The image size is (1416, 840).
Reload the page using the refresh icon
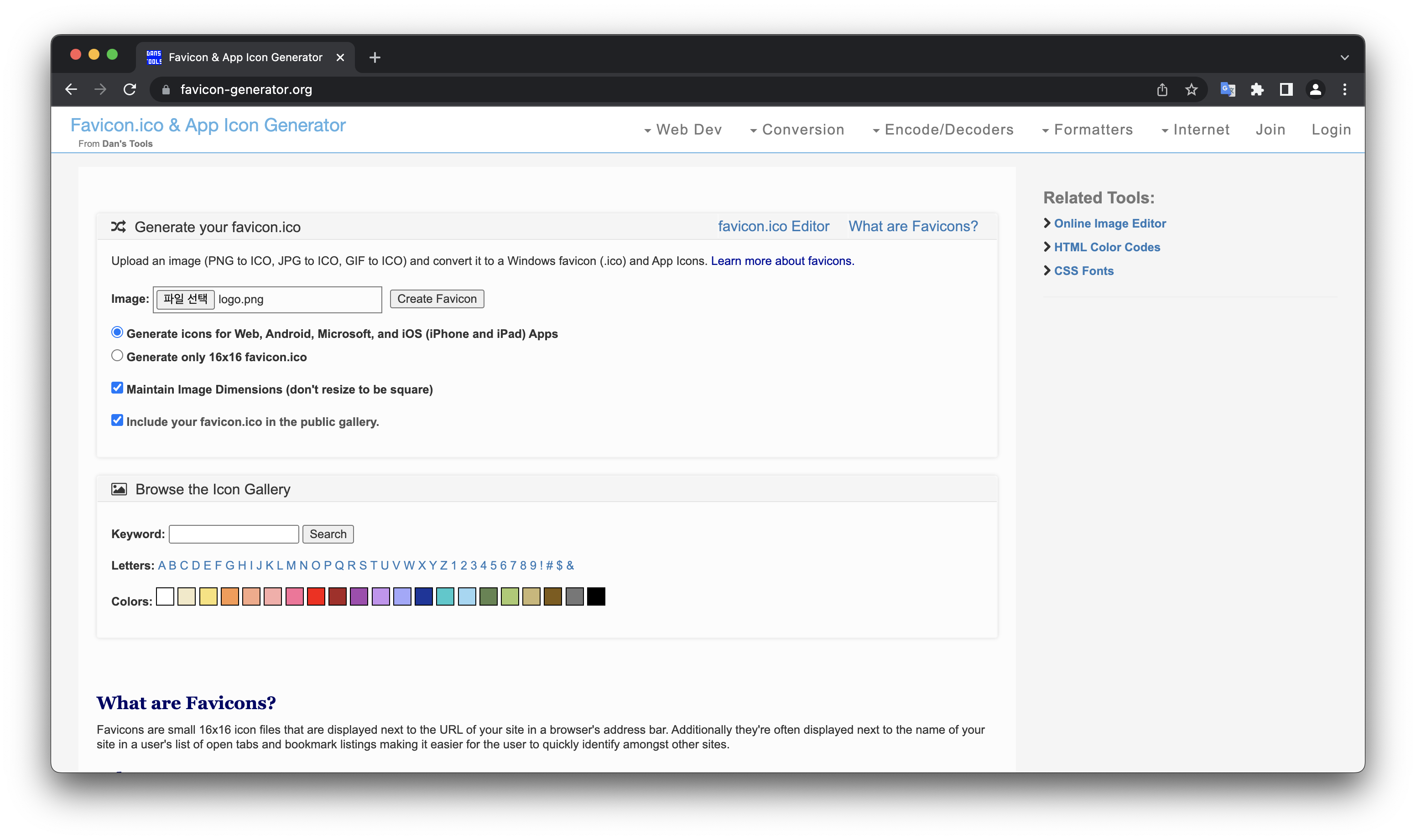point(130,89)
